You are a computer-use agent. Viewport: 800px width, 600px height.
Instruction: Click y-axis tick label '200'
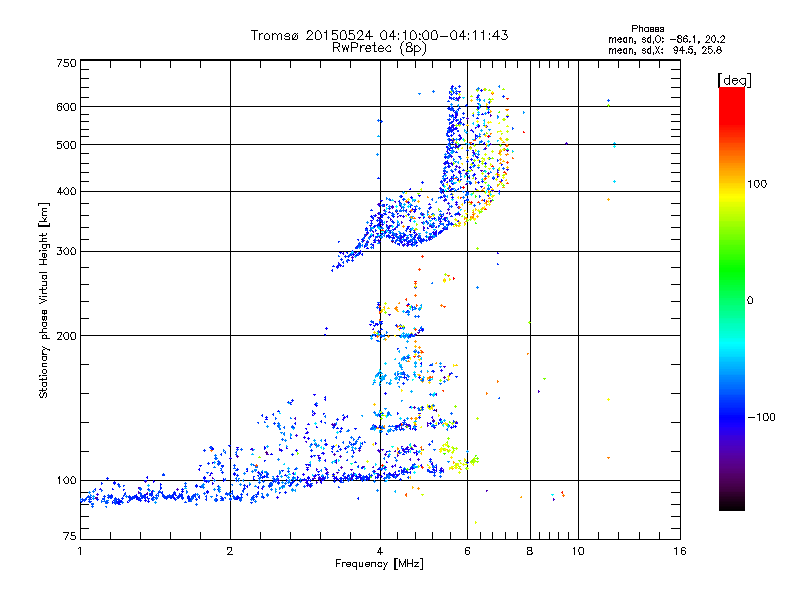pyautogui.click(x=66, y=336)
